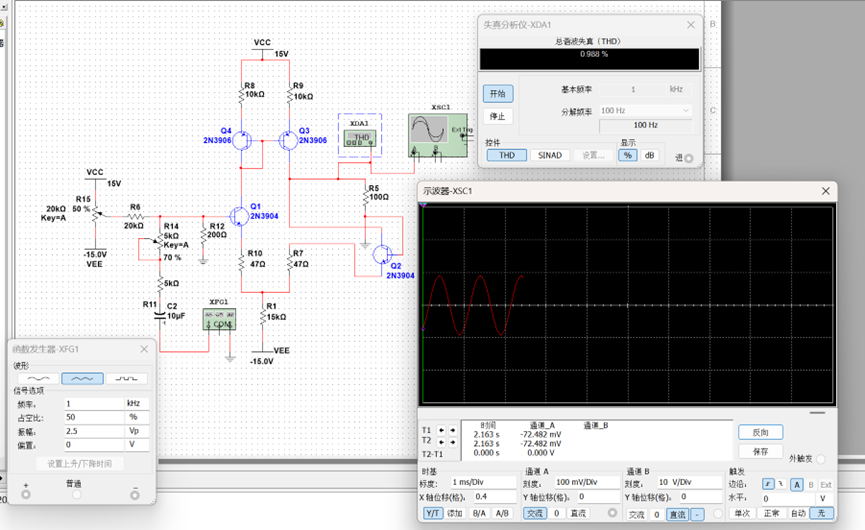Set timebase mode to B/A
The width and height of the screenshot is (865, 530).
click(x=479, y=513)
